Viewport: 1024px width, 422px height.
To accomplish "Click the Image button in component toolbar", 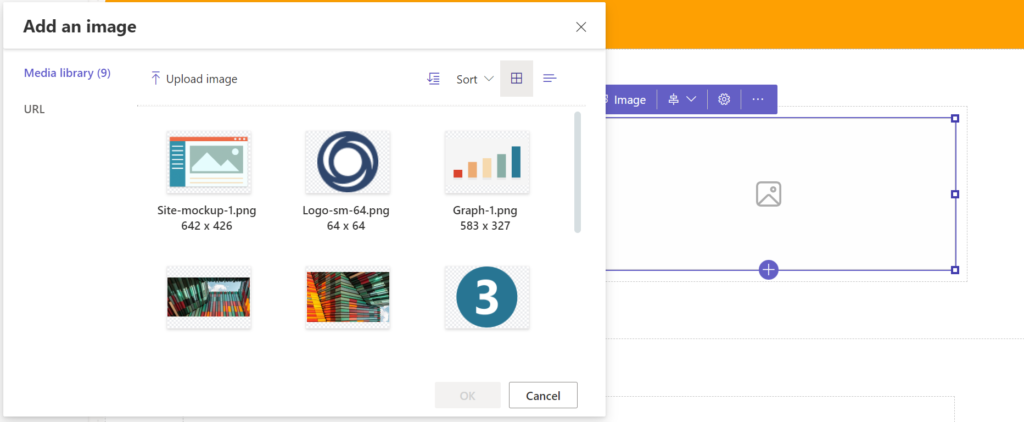I will tap(626, 100).
